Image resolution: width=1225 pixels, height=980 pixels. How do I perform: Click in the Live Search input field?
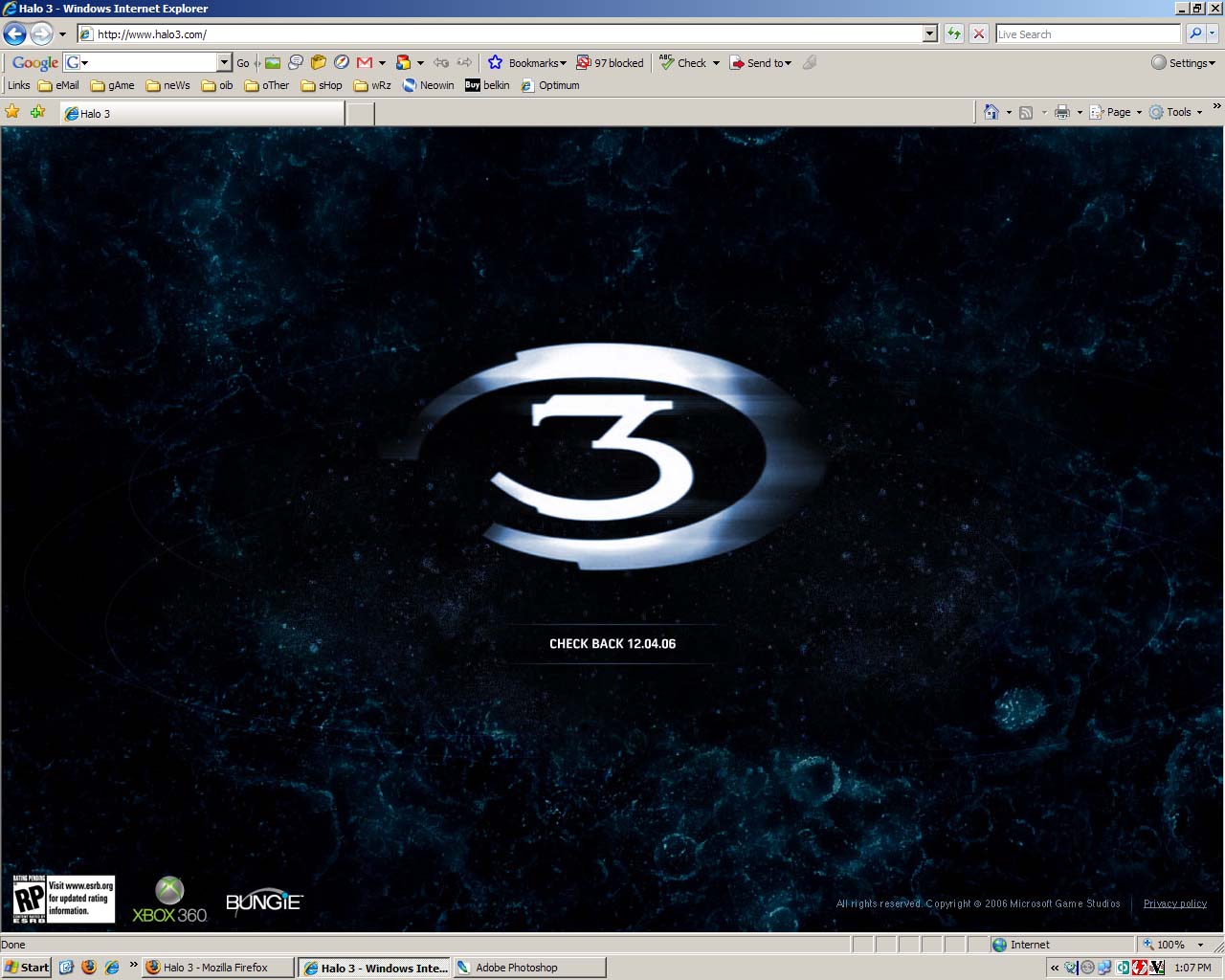1087,34
